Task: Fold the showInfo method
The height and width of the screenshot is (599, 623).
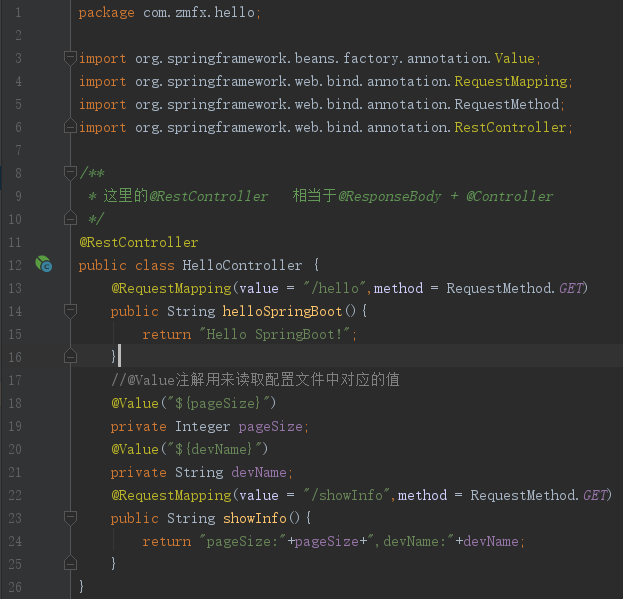Action: pyautogui.click(x=70, y=518)
